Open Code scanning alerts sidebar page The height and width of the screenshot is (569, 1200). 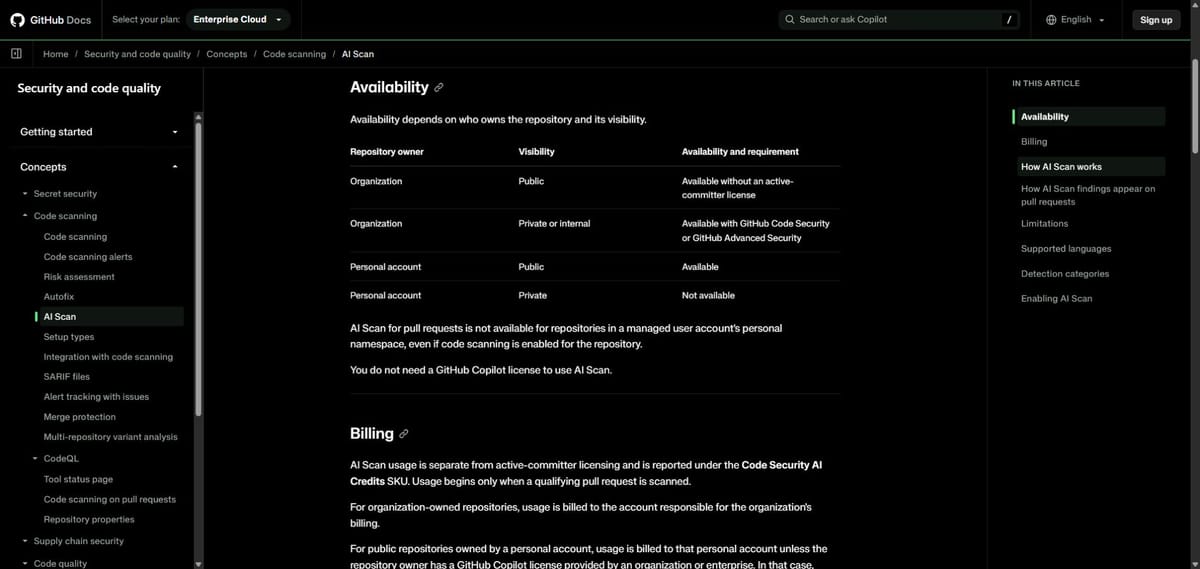coord(88,257)
